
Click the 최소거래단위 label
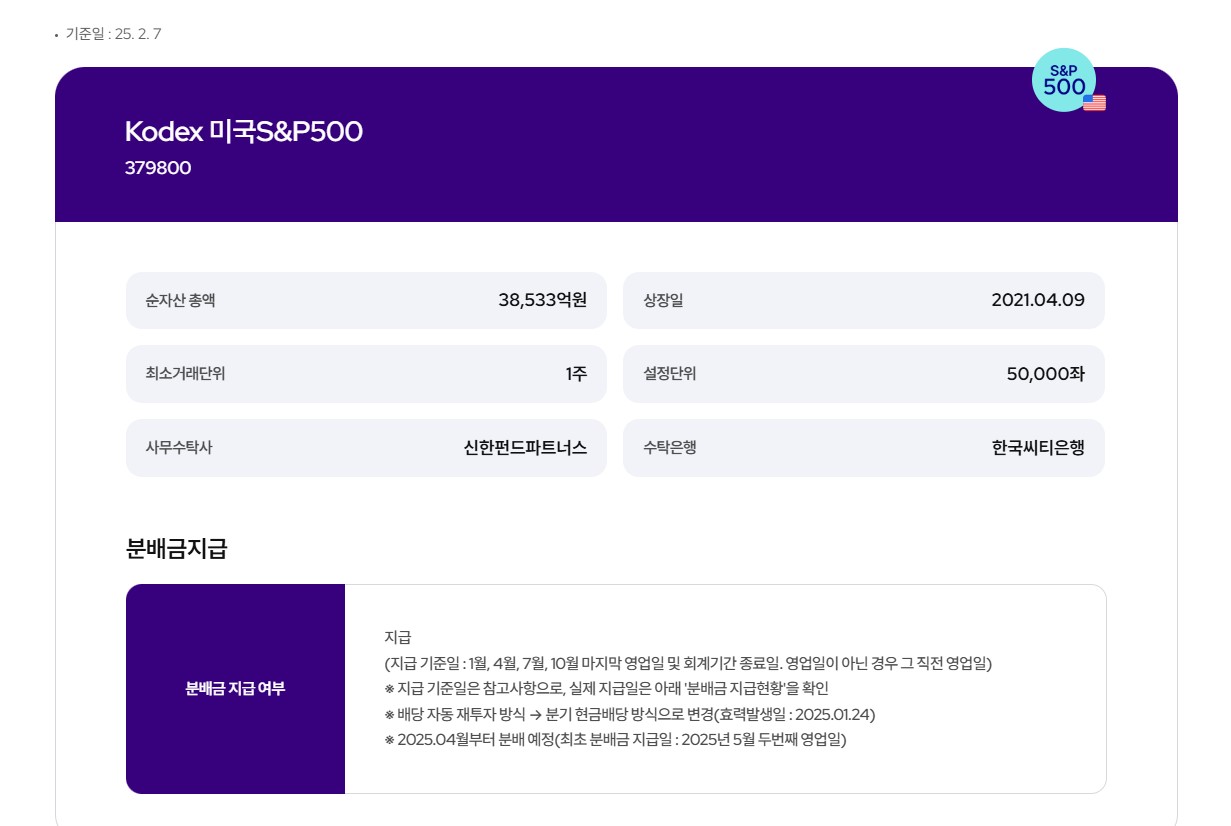(x=185, y=373)
